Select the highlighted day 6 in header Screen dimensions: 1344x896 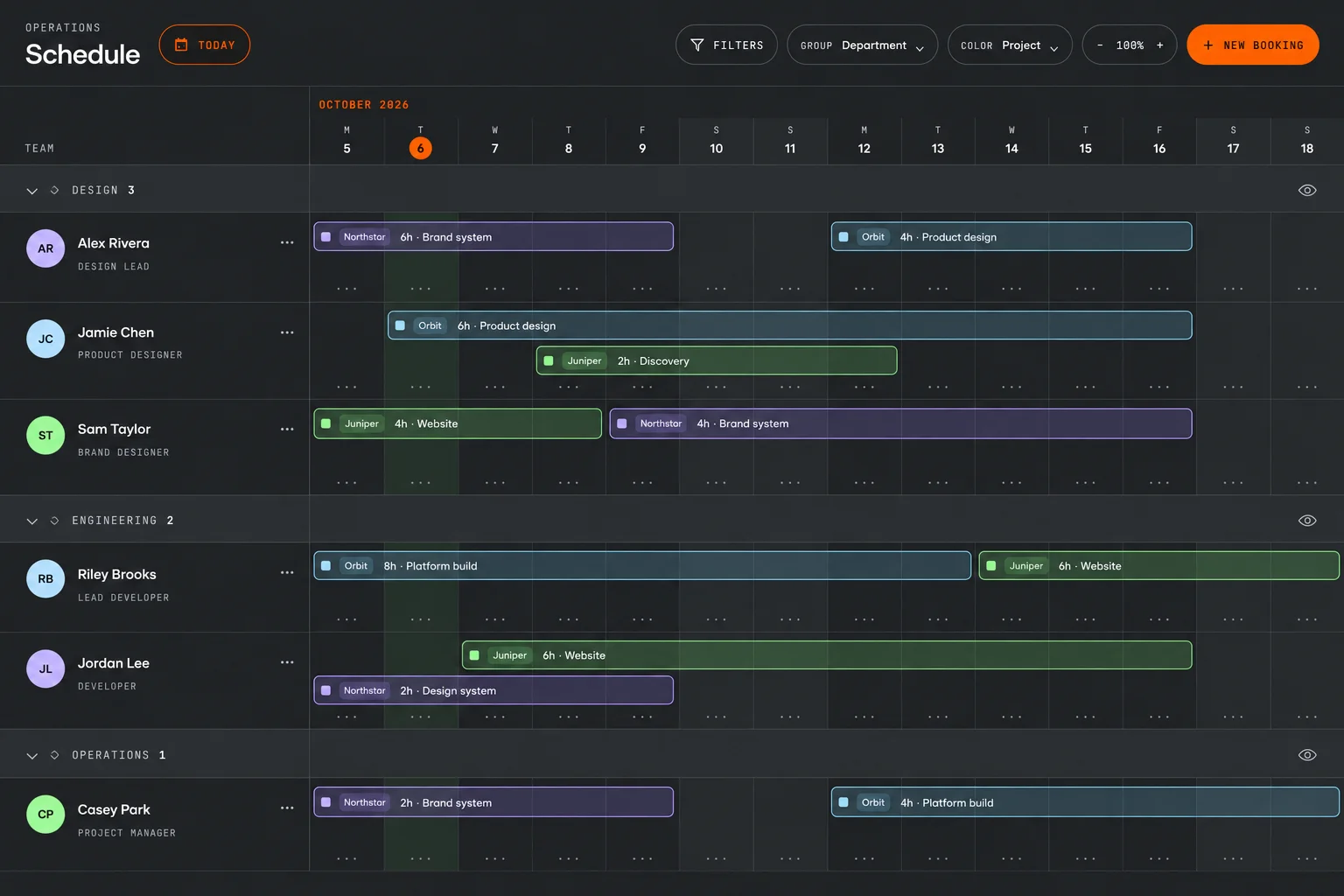[x=421, y=148]
